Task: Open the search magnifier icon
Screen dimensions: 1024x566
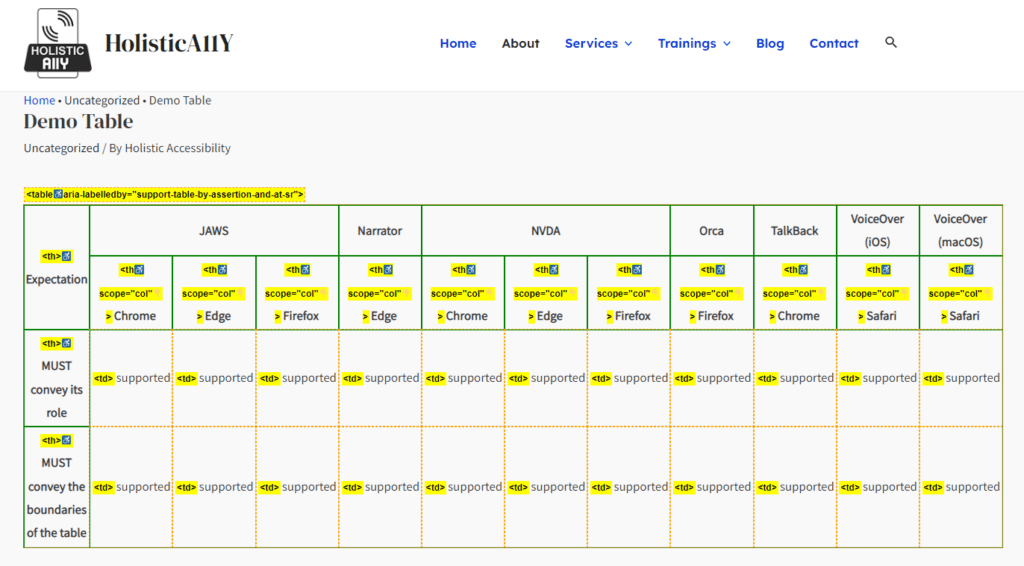Action: pos(891,42)
